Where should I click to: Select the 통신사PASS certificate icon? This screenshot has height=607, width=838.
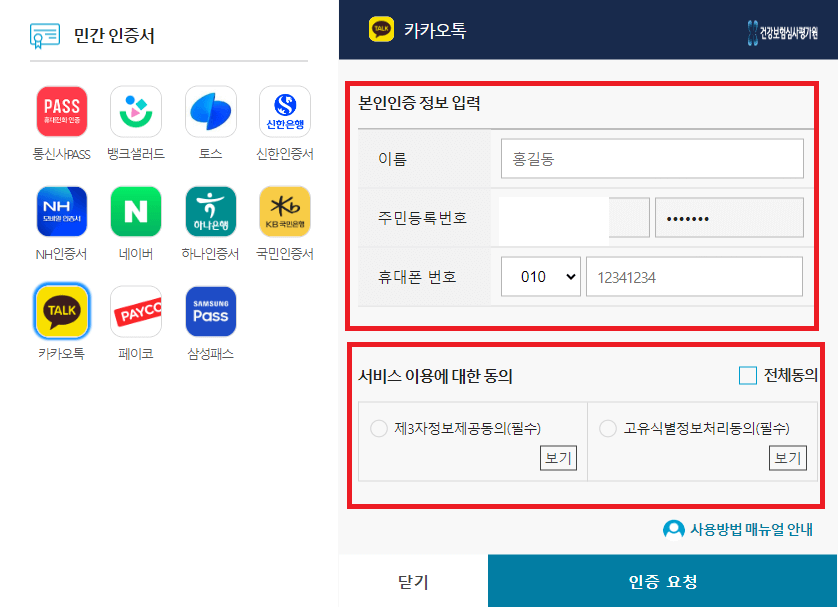click(61, 111)
